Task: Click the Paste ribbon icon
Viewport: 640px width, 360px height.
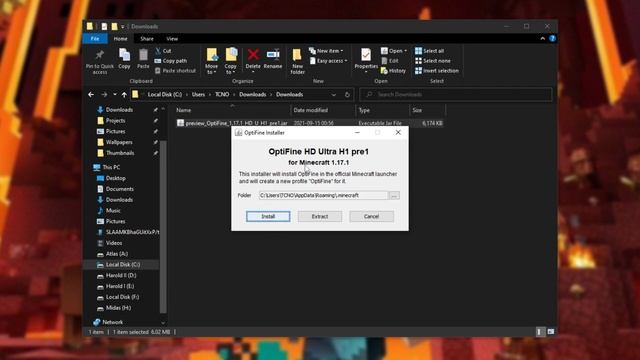Action: tap(143, 59)
